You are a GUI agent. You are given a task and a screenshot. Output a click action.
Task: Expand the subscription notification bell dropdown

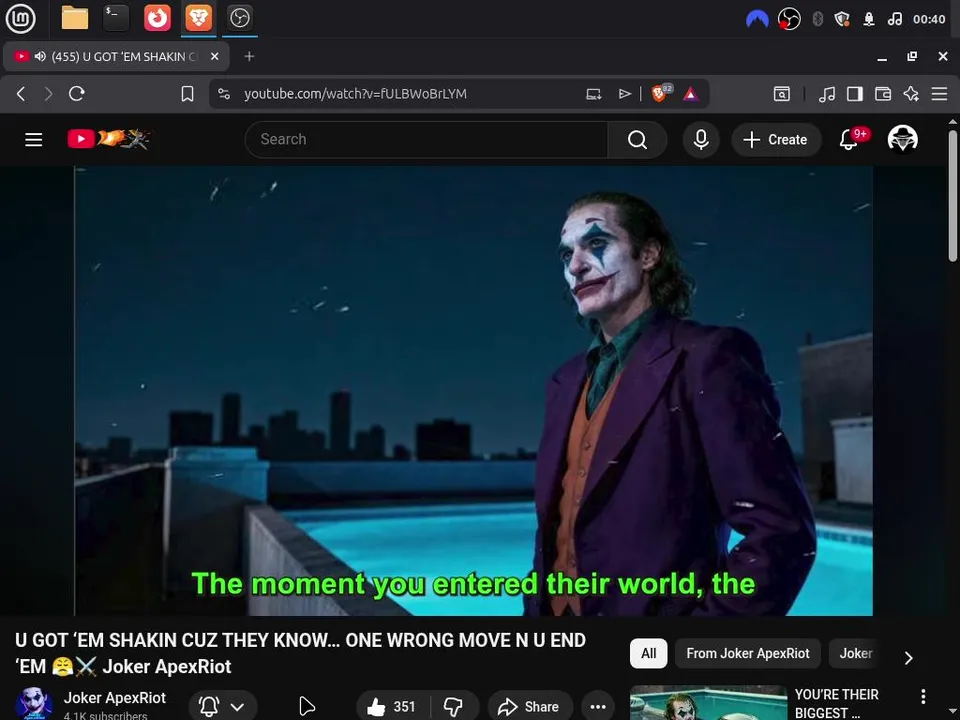[223, 707]
